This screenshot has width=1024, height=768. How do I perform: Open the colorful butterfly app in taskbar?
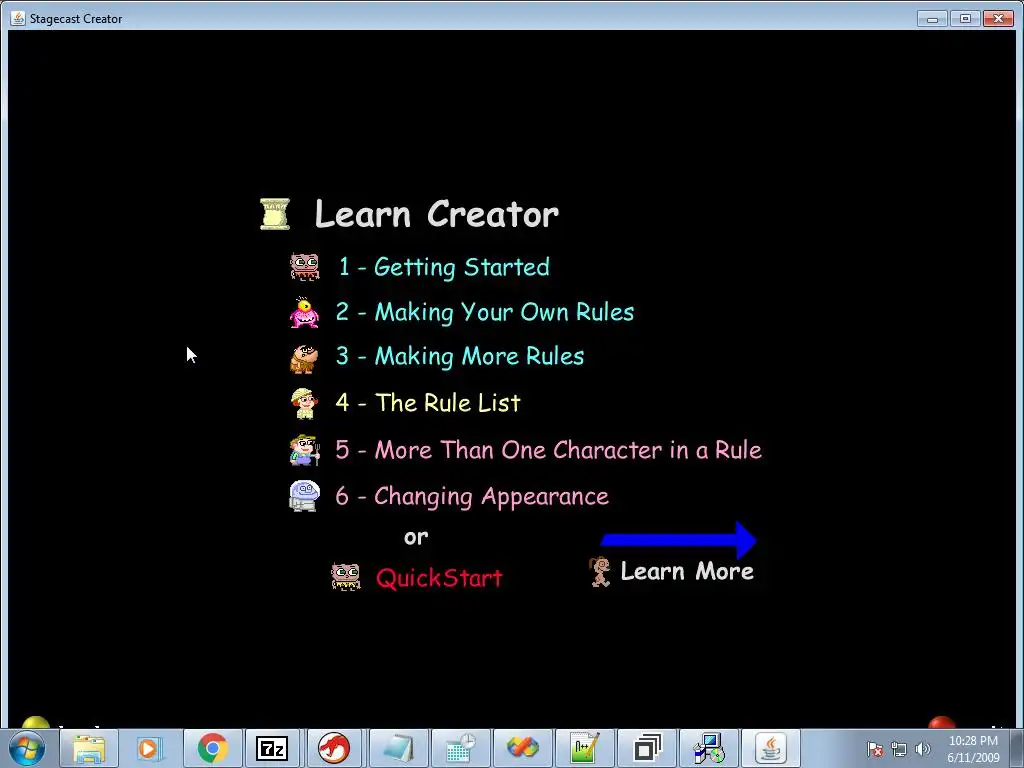(522, 748)
